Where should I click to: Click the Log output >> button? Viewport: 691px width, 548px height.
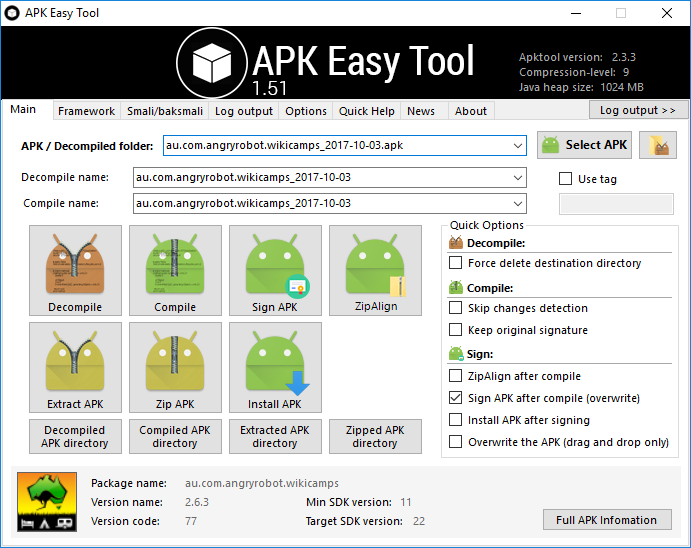coord(638,110)
